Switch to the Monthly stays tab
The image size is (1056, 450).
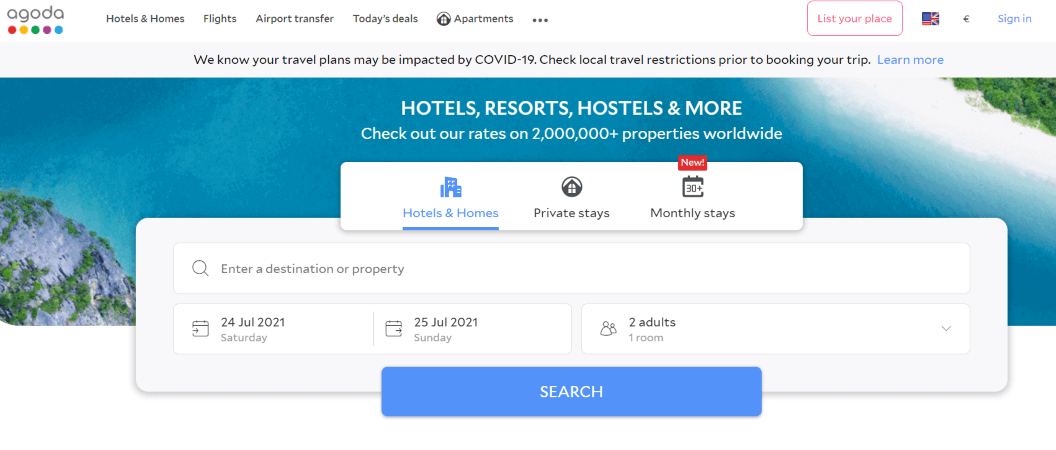(692, 213)
